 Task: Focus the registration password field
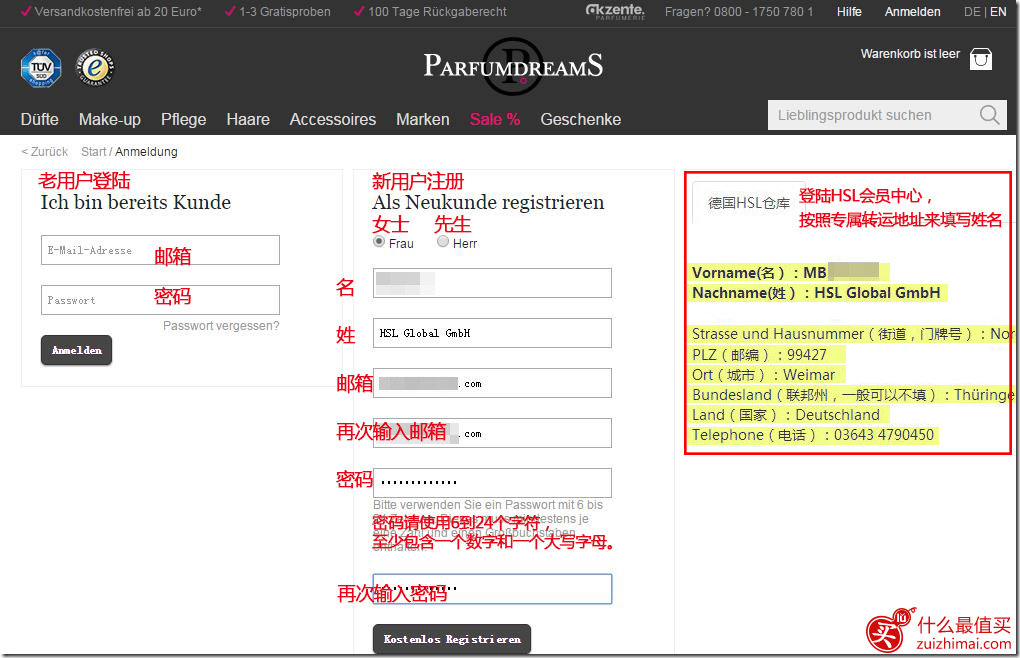(x=492, y=483)
